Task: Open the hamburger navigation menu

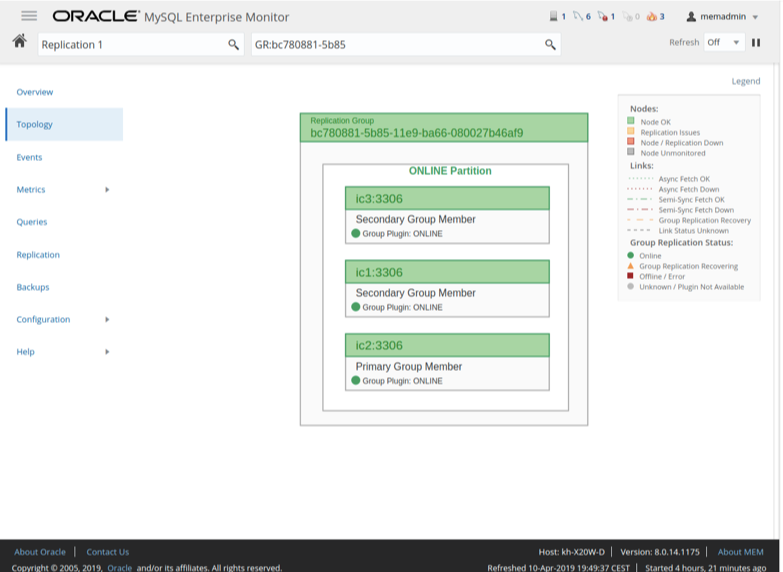Action: click(29, 16)
